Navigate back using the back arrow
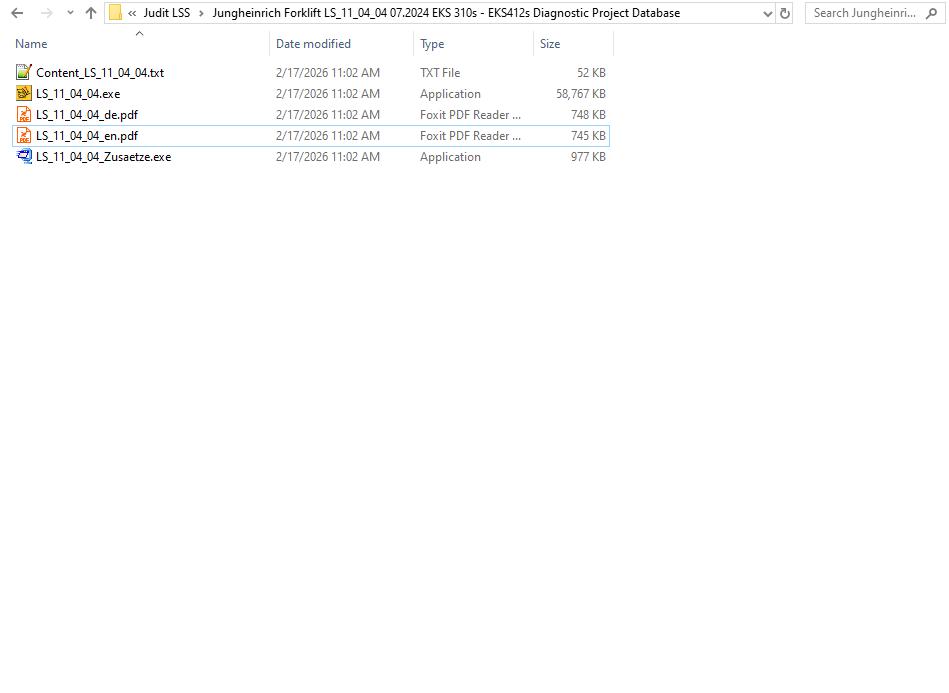This screenshot has width=949, height=693. tap(16, 13)
